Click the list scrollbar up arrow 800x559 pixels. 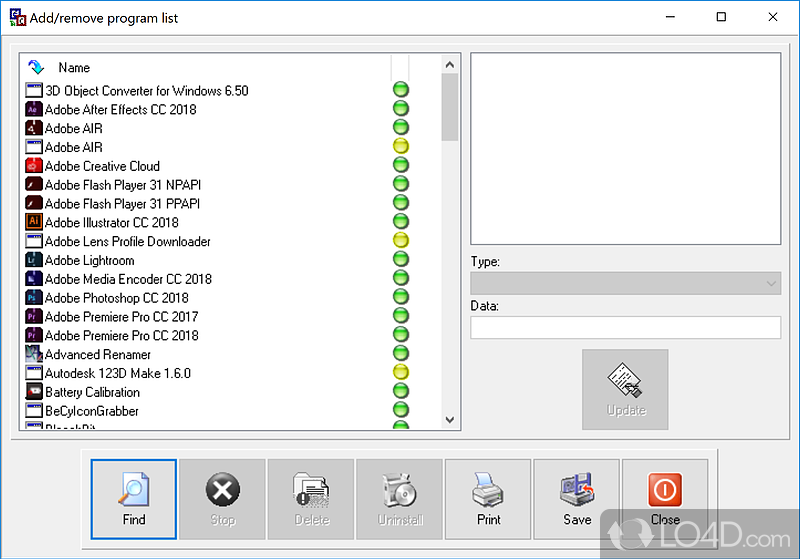point(449,65)
